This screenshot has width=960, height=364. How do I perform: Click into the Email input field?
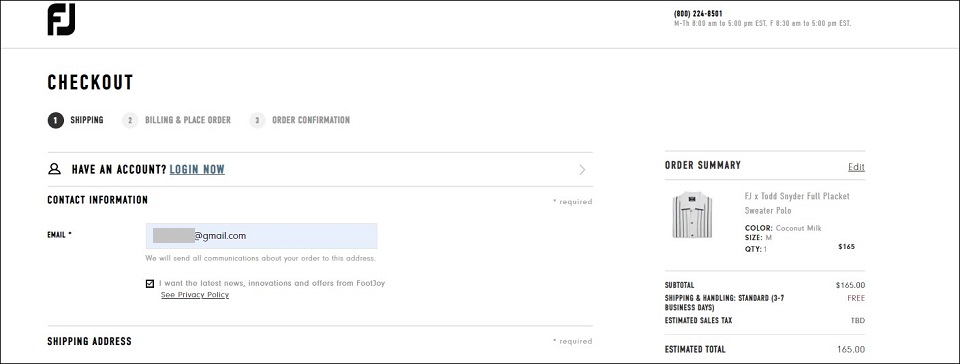261,236
